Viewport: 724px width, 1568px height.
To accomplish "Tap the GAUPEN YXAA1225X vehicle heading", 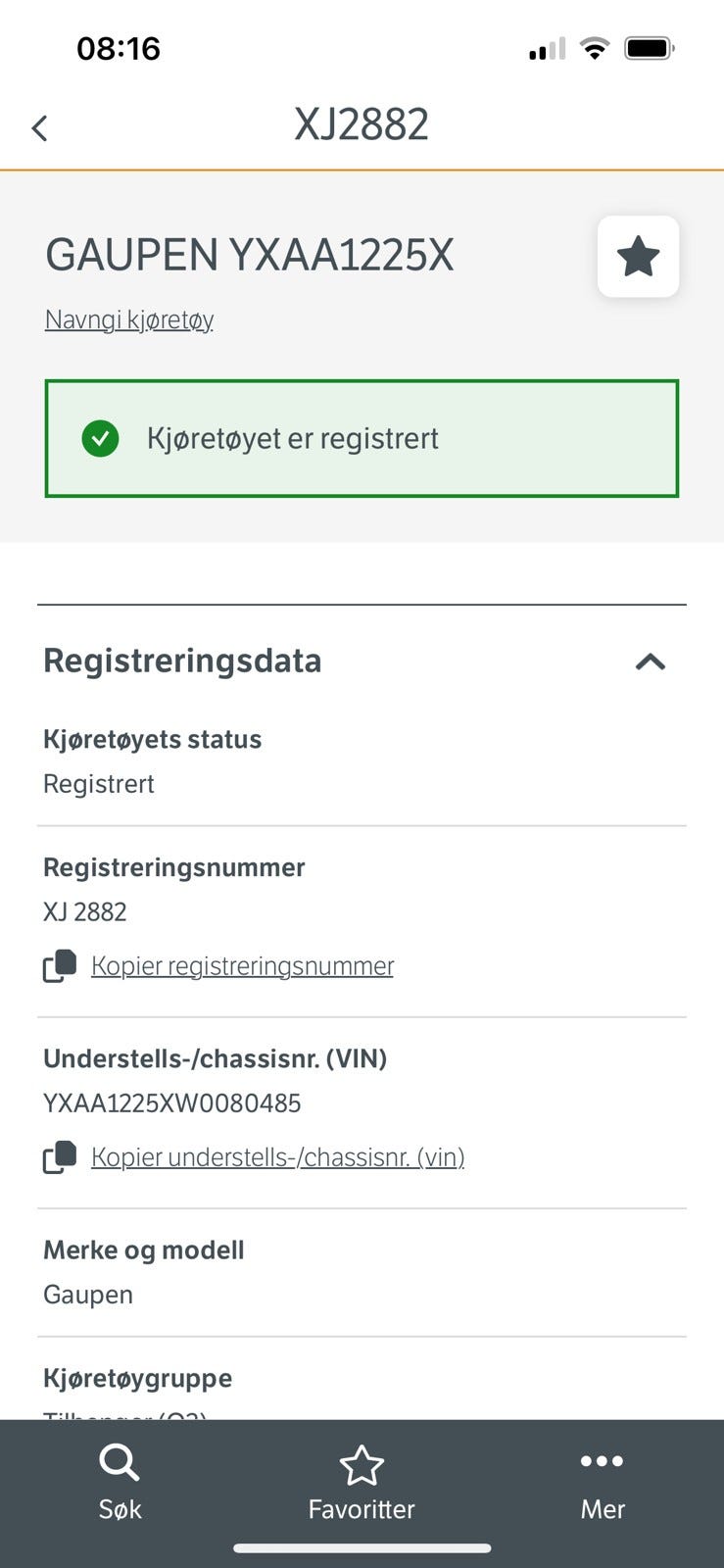I will (250, 255).
